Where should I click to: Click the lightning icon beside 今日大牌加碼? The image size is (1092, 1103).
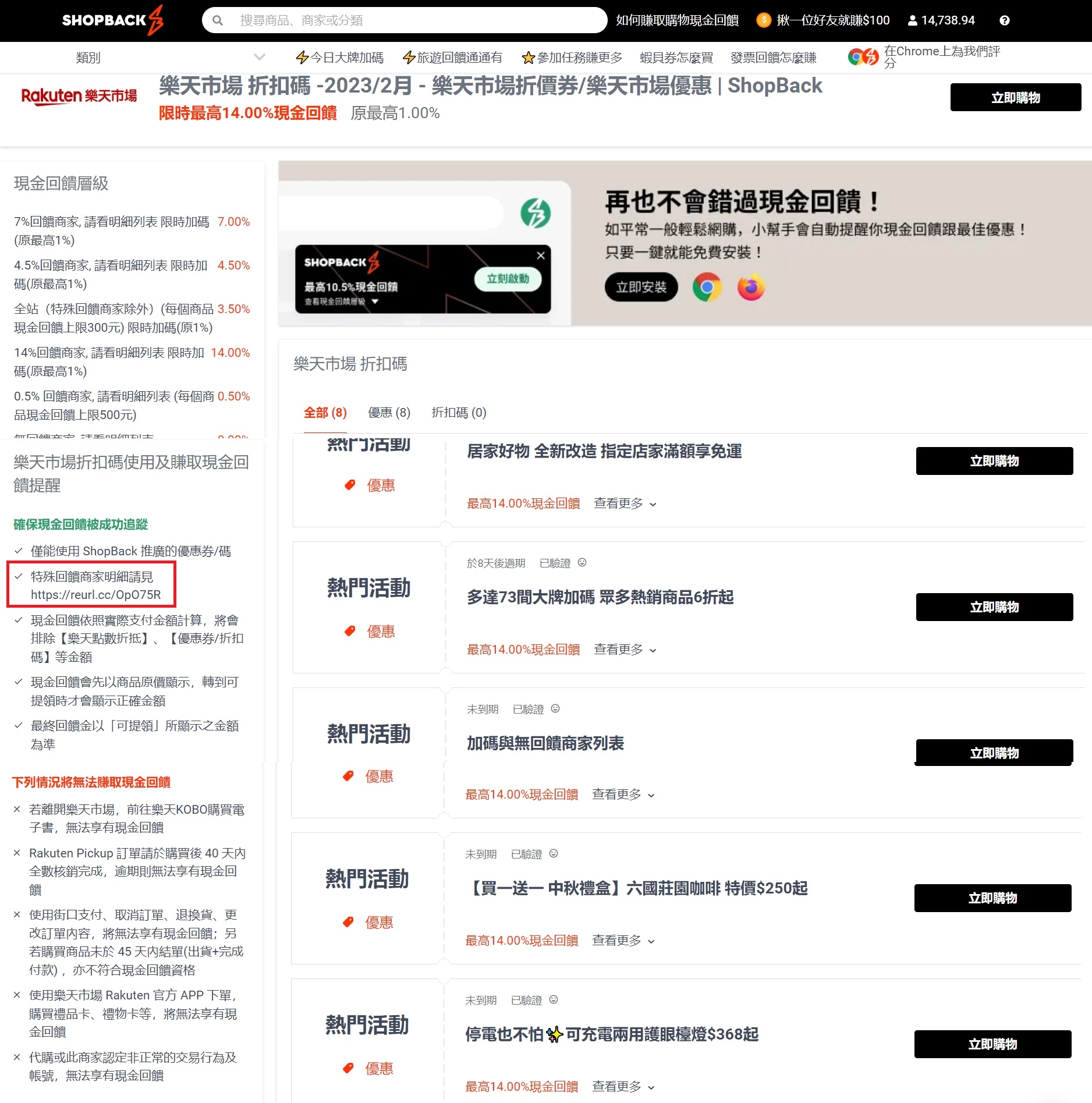tap(302, 58)
